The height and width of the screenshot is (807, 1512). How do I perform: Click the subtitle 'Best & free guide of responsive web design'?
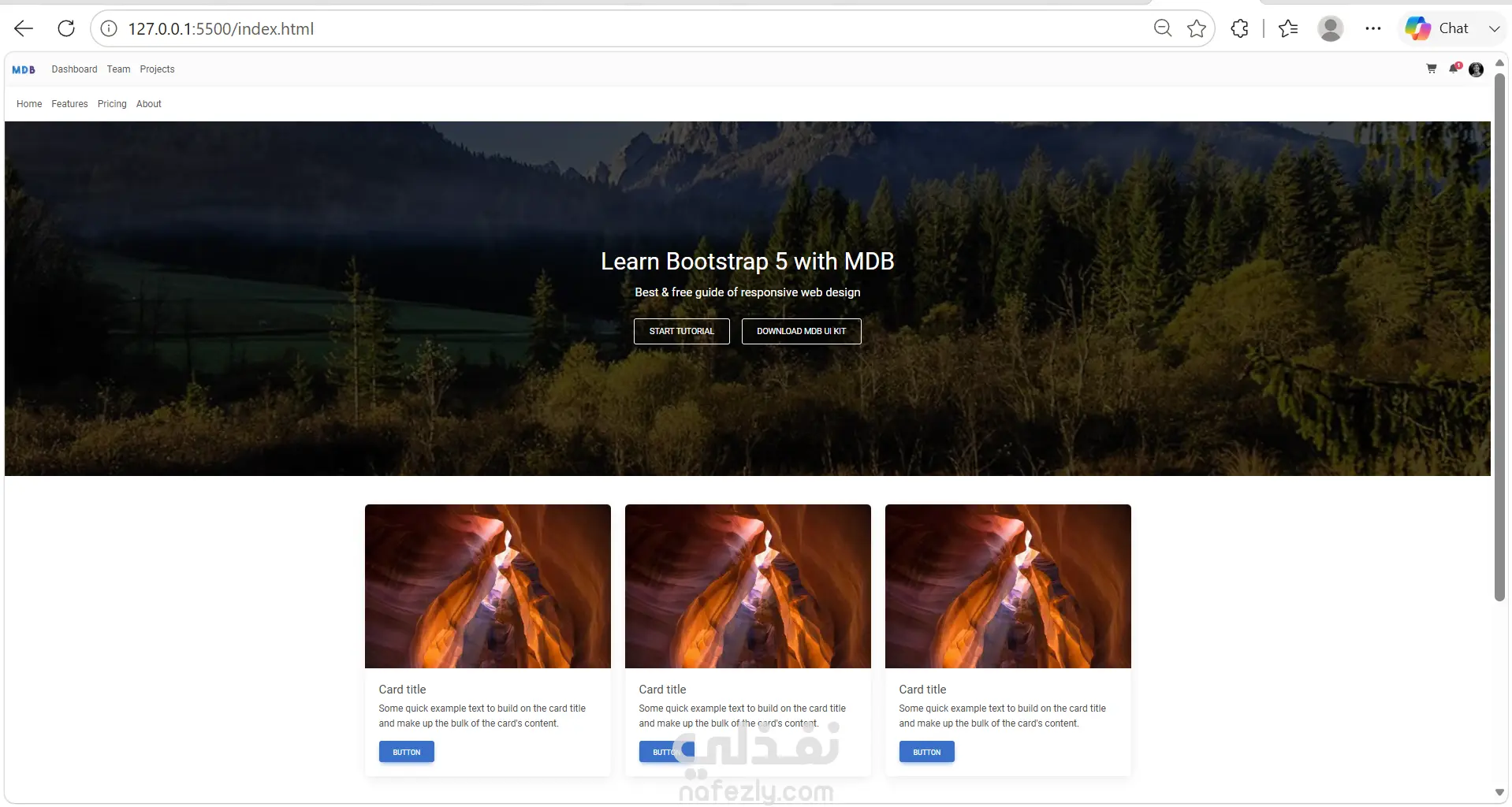pyautogui.click(x=747, y=292)
